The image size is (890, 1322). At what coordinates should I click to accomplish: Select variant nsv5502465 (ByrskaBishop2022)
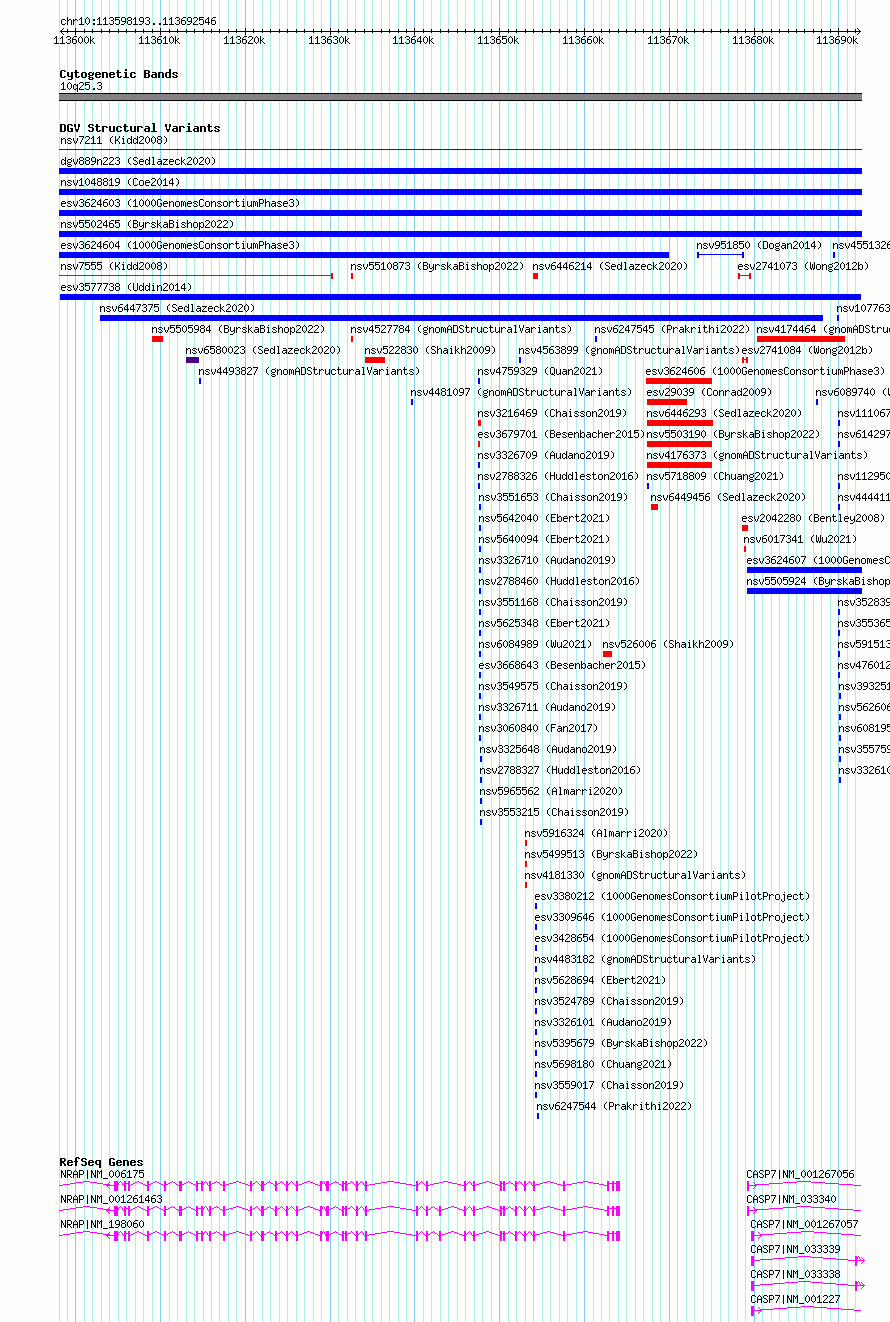[x=147, y=224]
